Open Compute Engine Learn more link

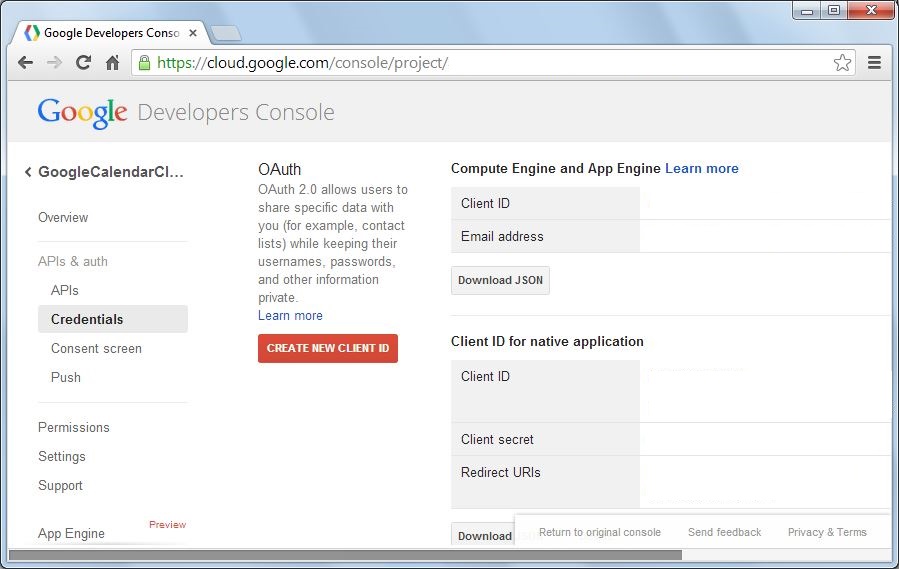point(702,169)
